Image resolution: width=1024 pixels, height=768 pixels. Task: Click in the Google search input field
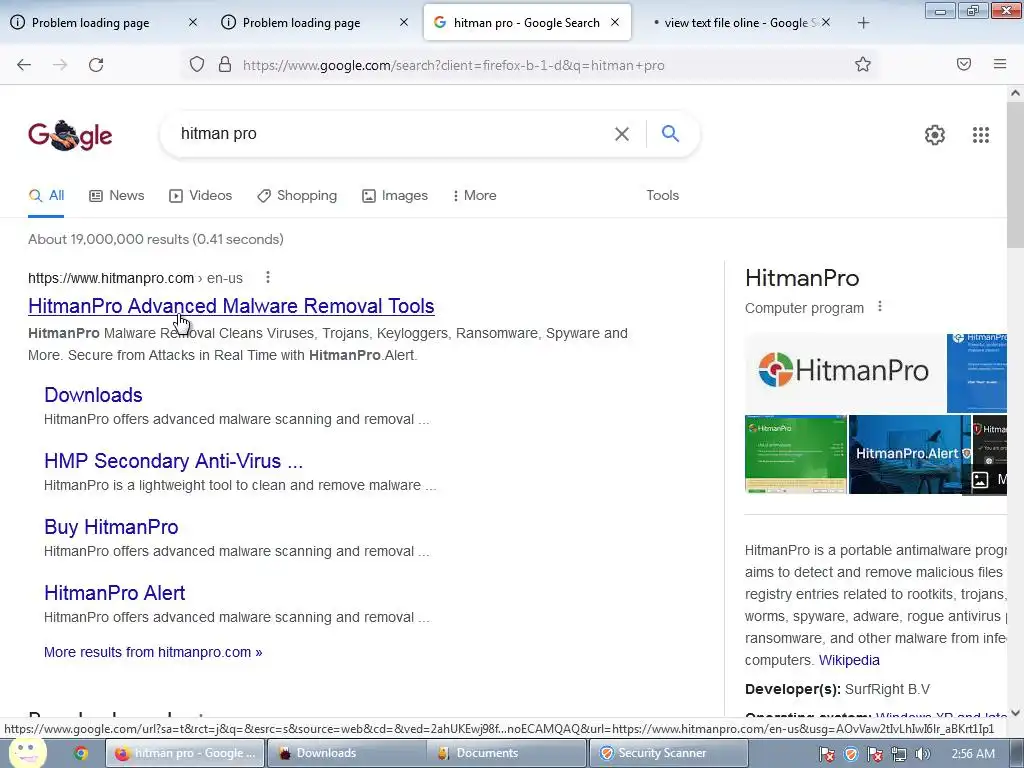tap(392, 134)
